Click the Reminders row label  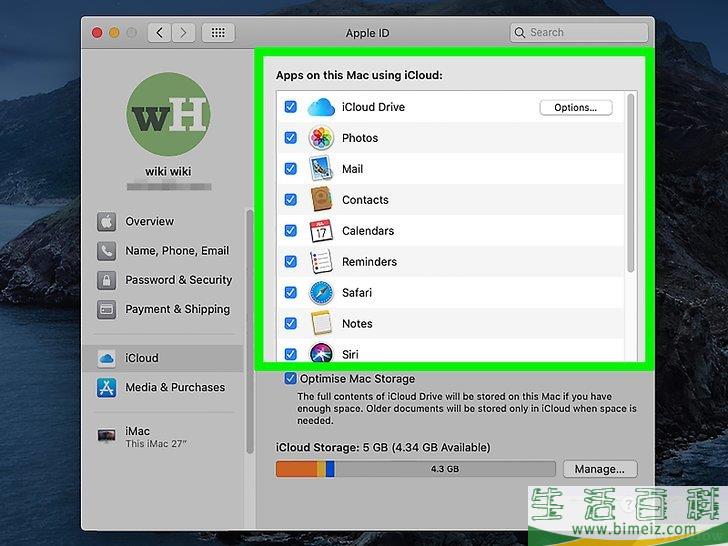(369, 261)
